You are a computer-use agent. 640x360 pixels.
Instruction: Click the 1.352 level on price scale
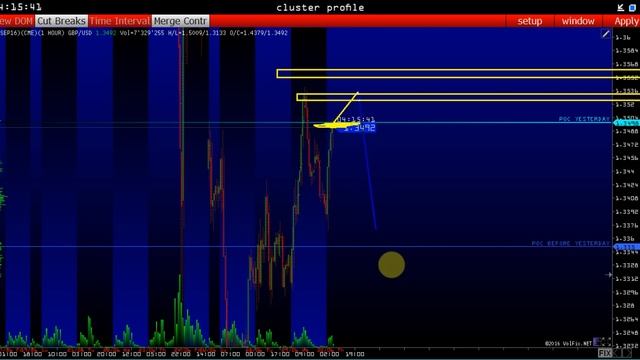pos(625,104)
